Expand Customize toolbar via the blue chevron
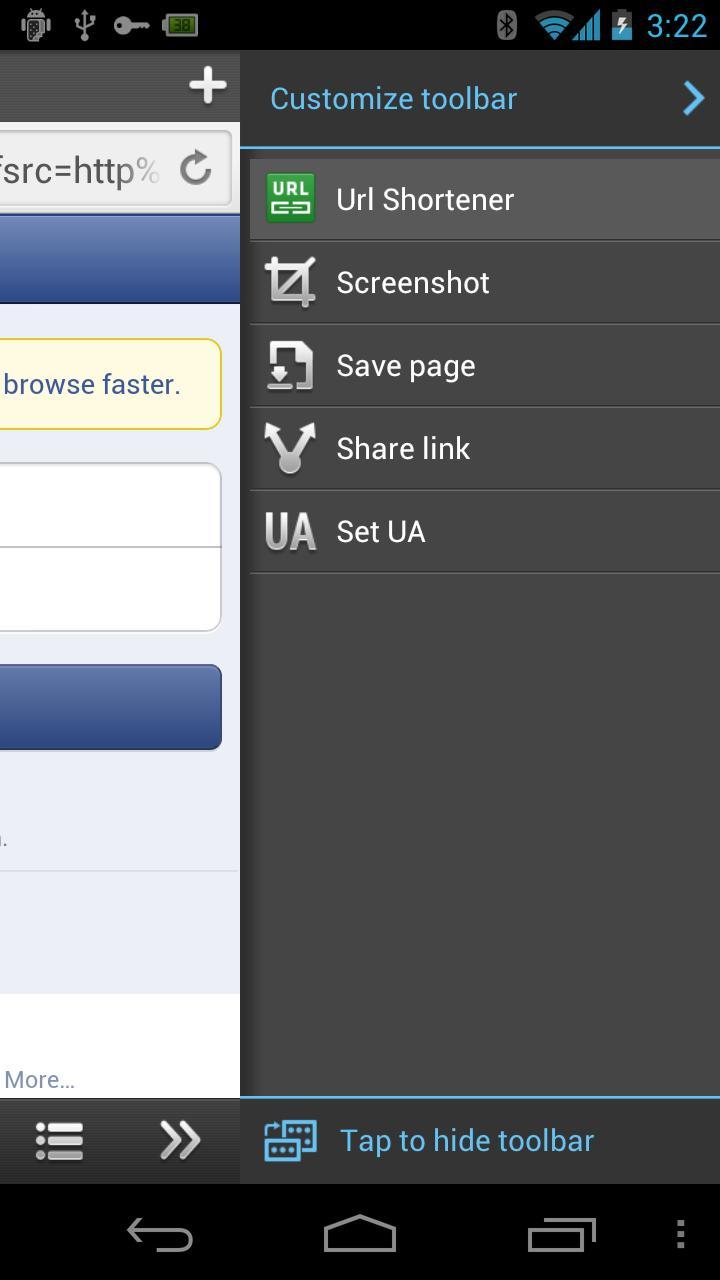 click(693, 98)
